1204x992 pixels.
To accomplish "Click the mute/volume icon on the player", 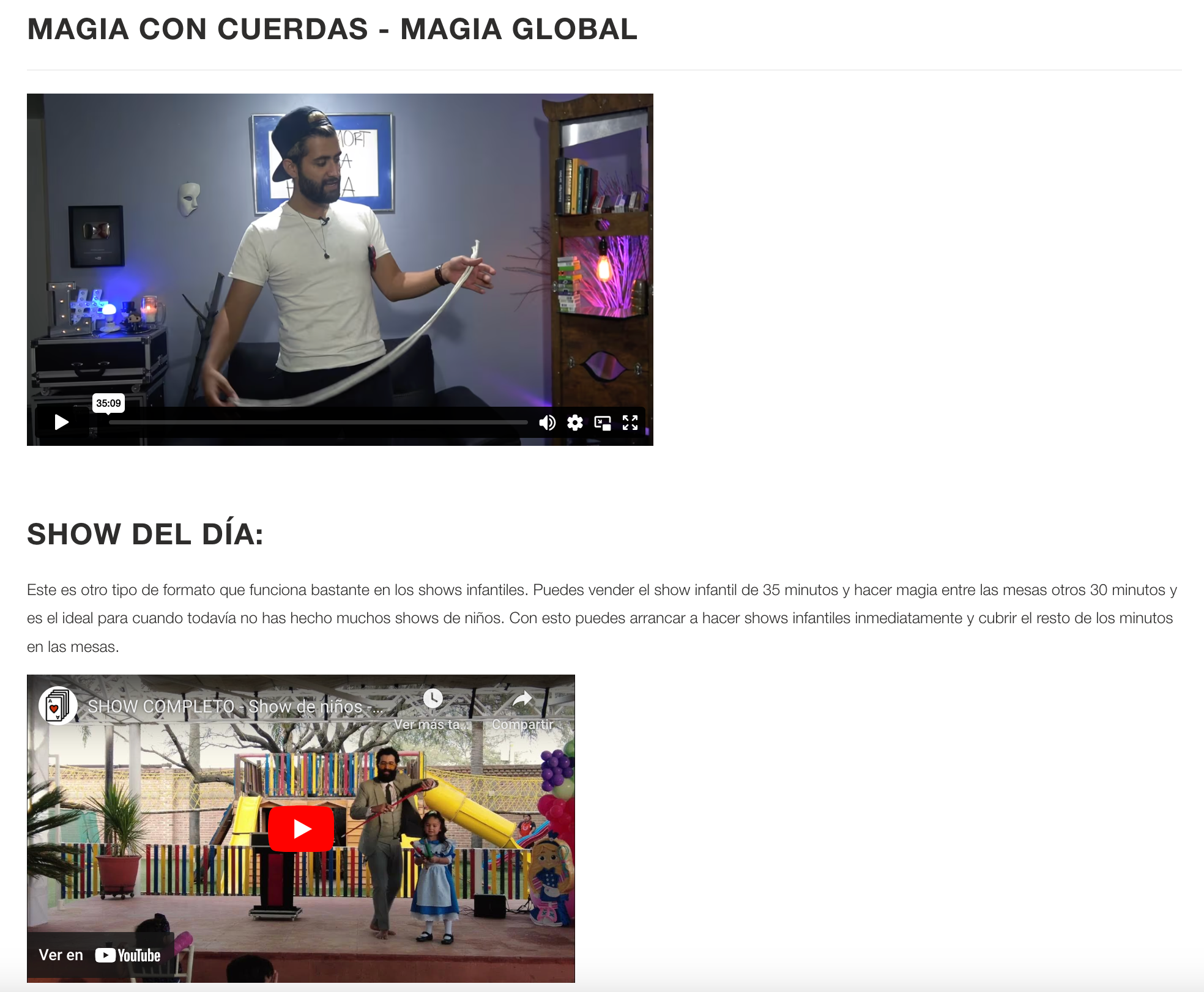I will point(548,422).
